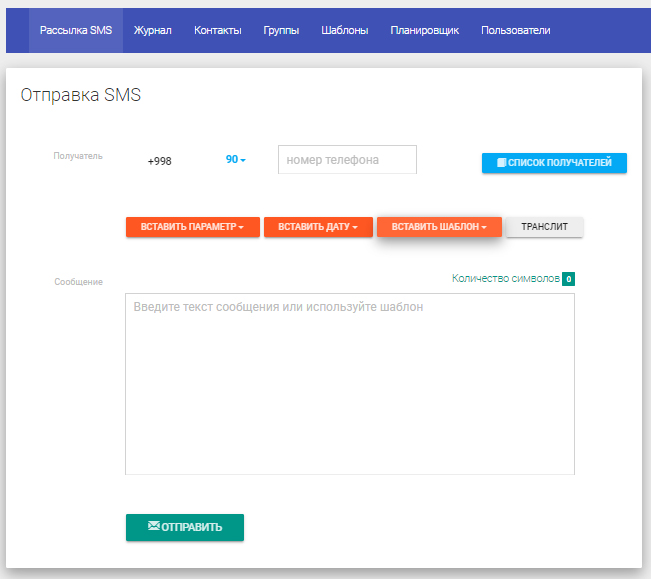Open the Рассылка SMS tab

(76, 30)
